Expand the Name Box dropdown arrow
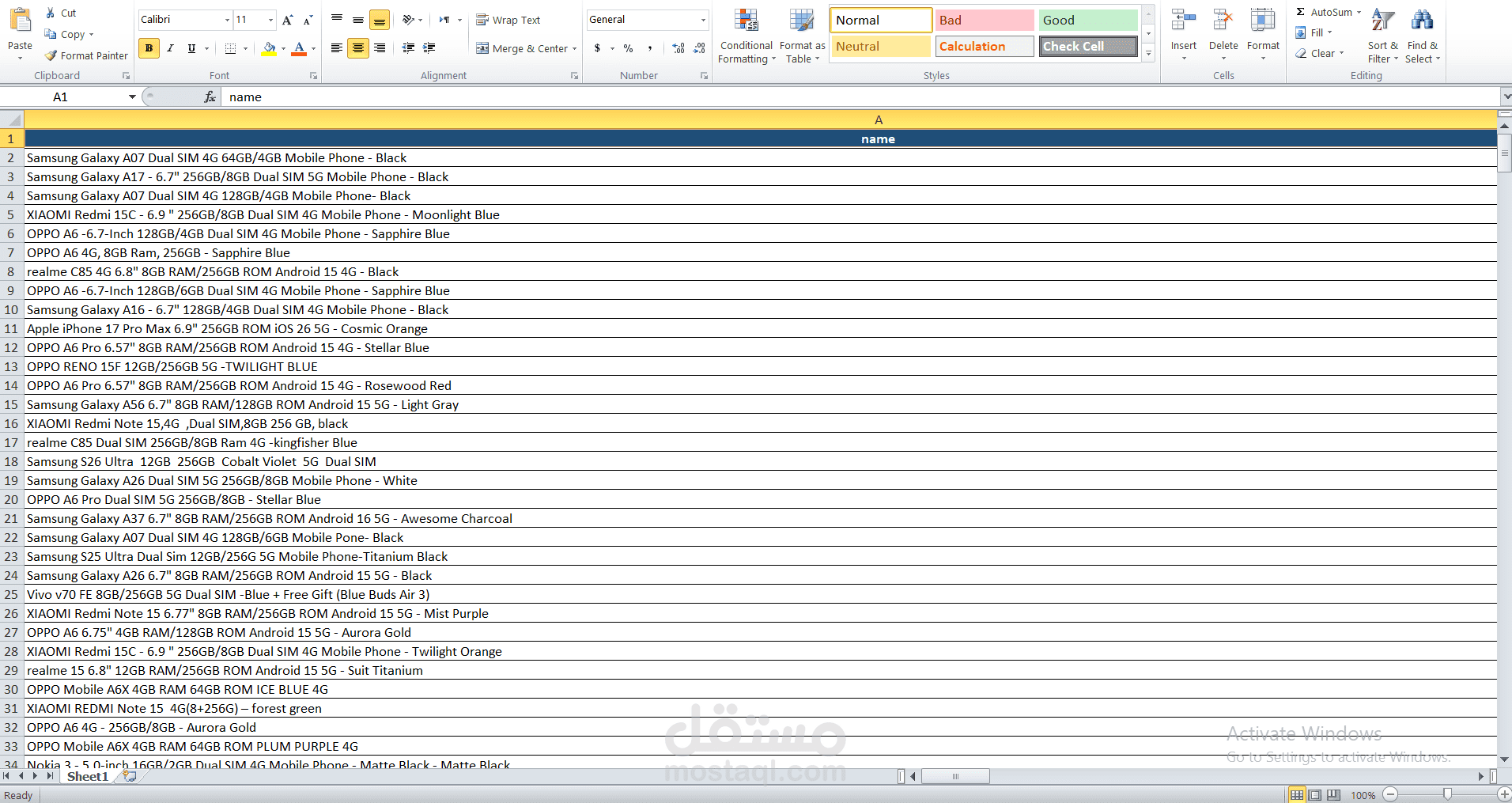 click(x=132, y=97)
